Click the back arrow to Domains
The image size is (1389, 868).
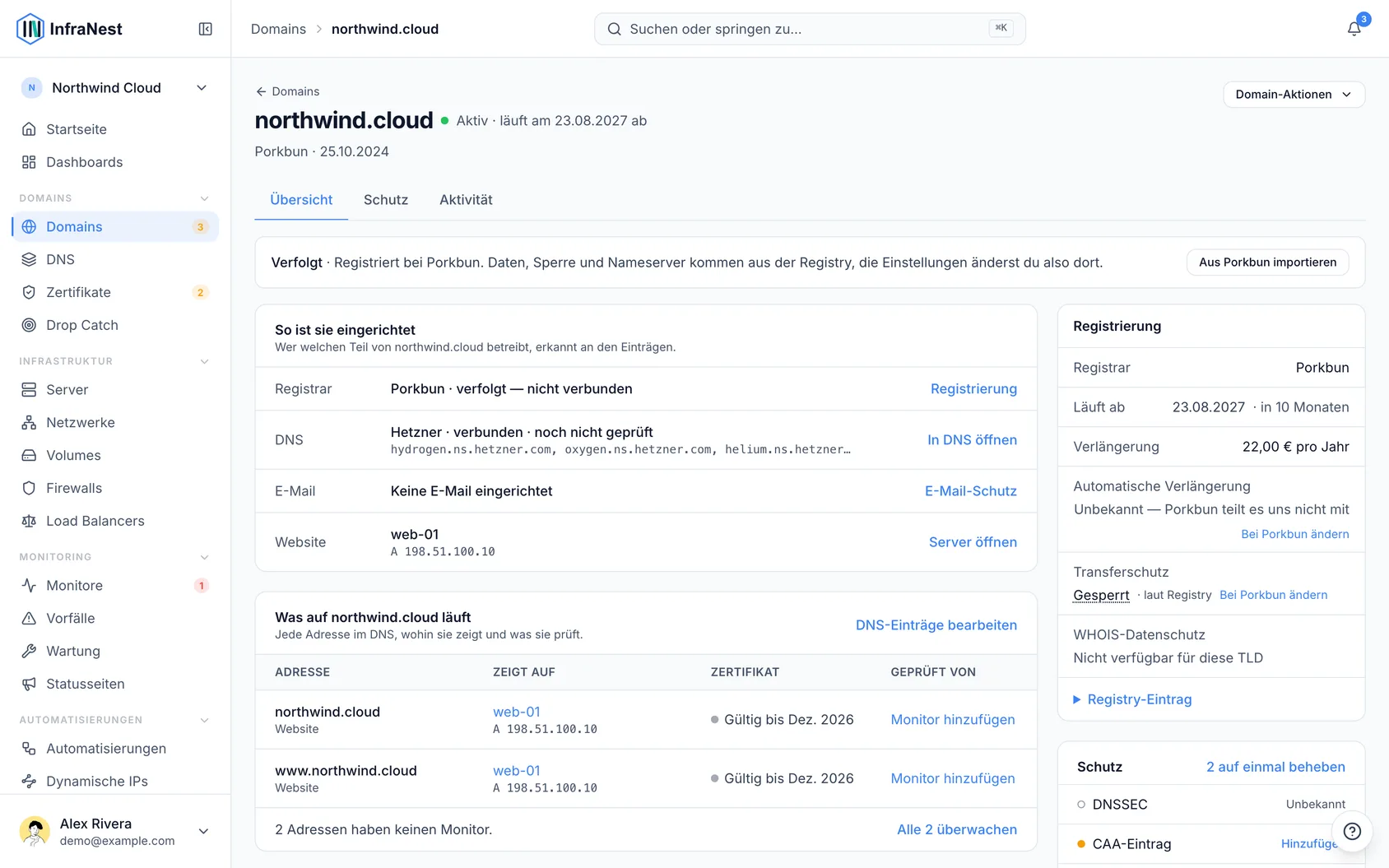[x=261, y=91]
